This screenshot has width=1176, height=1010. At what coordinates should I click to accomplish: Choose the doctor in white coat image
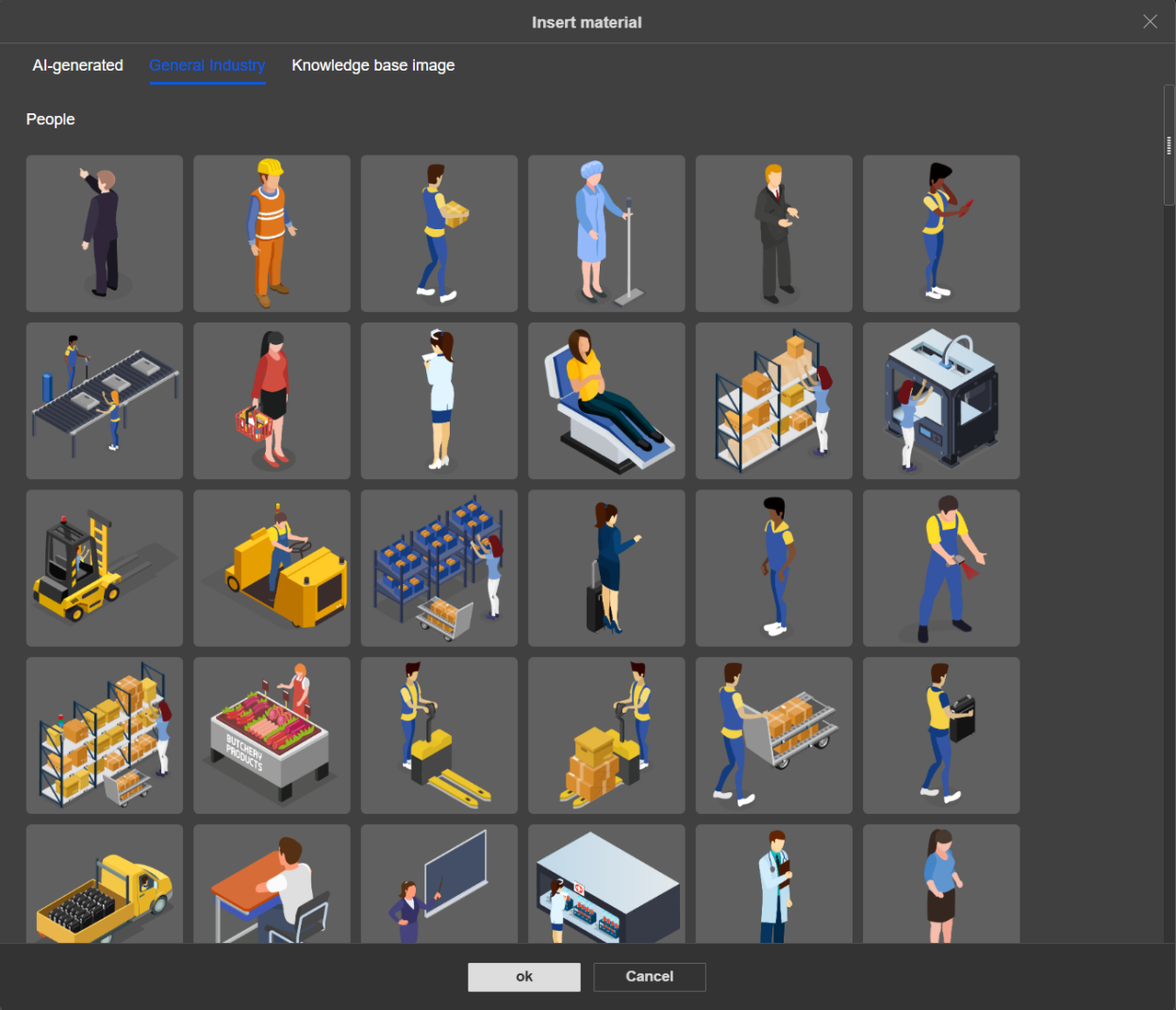click(x=773, y=885)
